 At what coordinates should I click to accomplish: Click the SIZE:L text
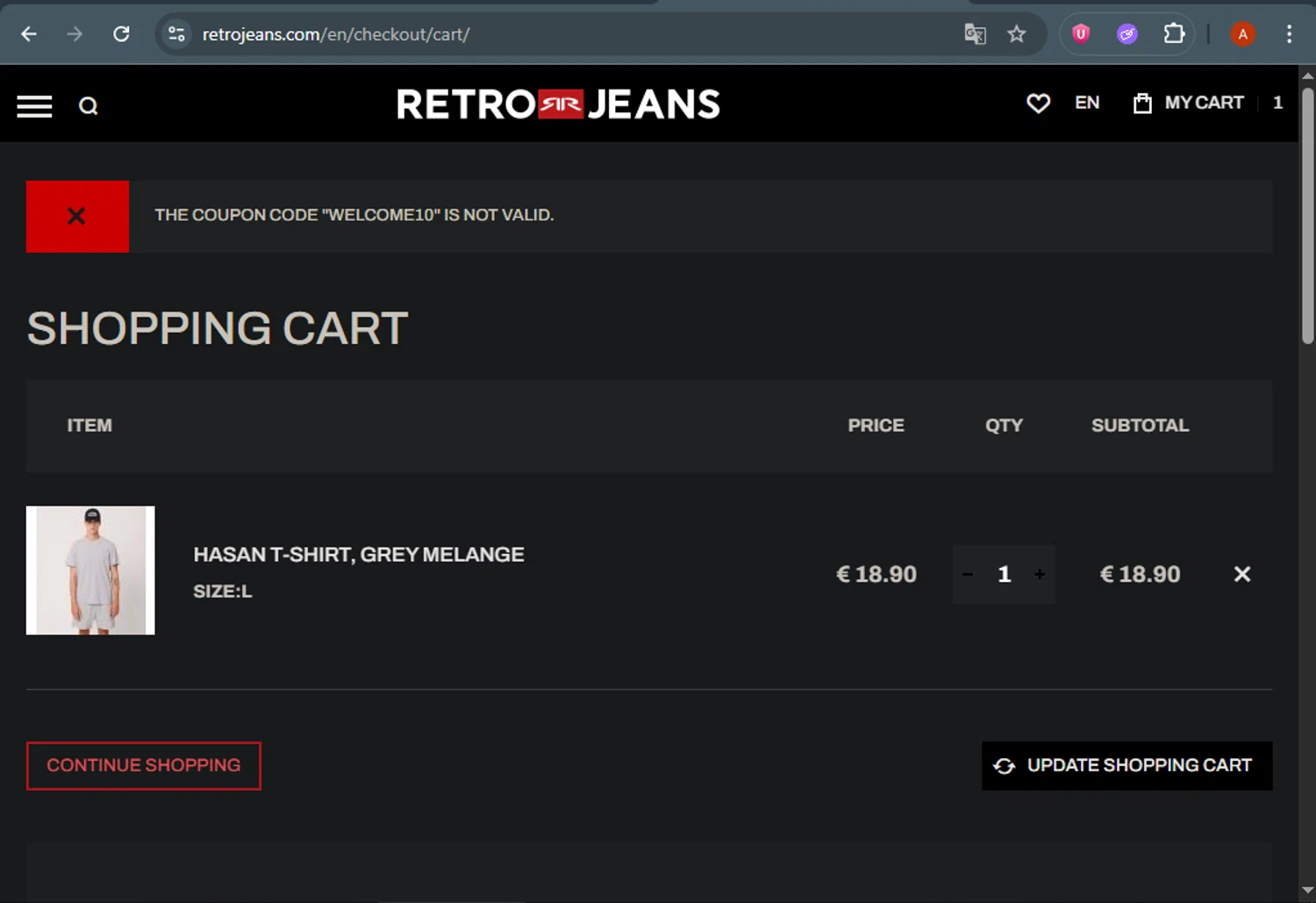point(223,591)
